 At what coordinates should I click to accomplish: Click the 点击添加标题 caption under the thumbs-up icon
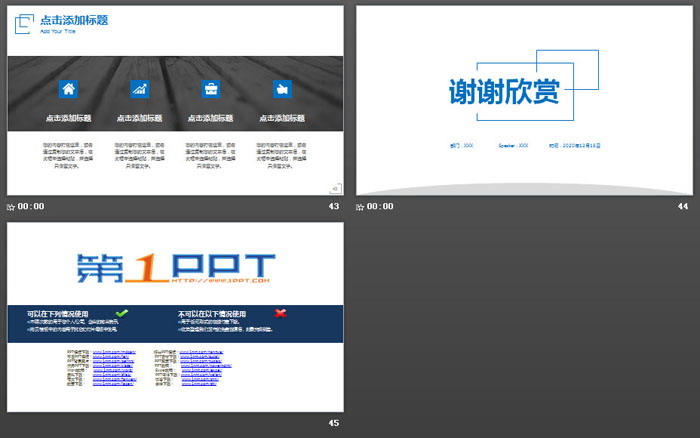[x=282, y=118]
